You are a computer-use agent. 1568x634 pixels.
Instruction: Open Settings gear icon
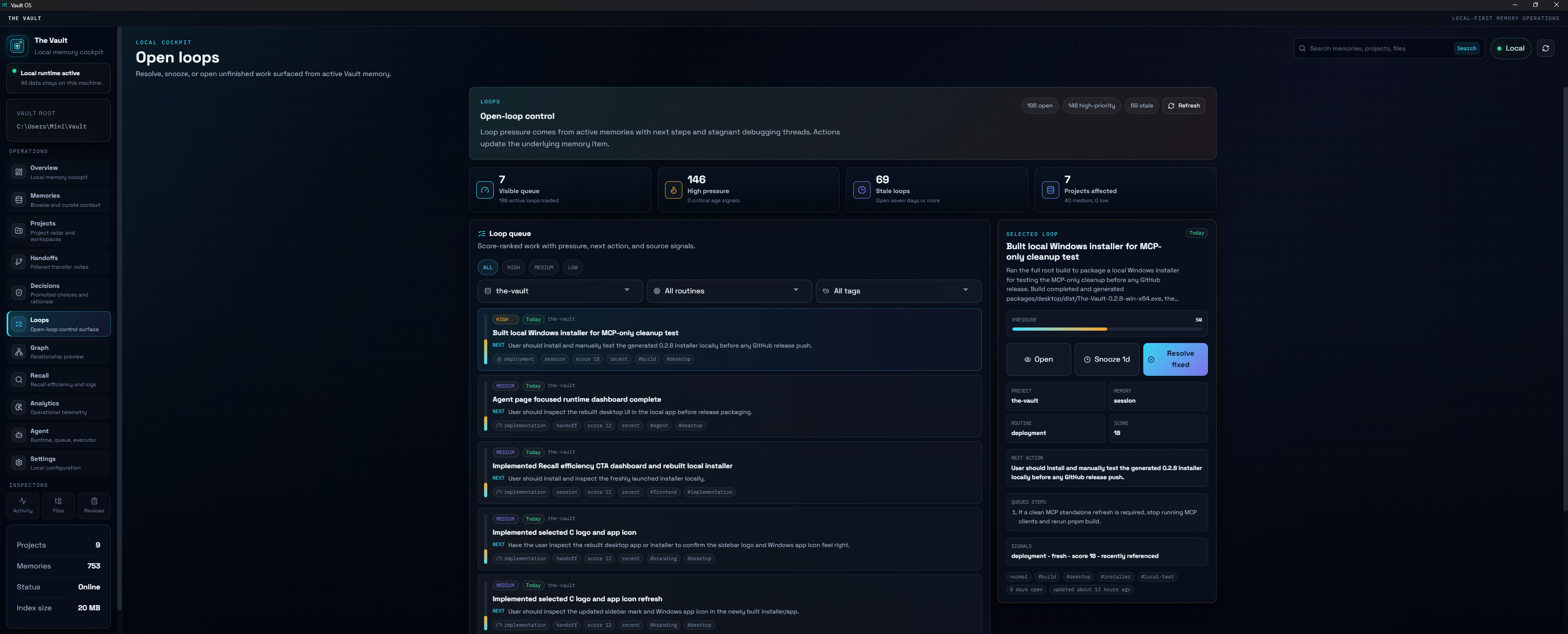(x=19, y=462)
